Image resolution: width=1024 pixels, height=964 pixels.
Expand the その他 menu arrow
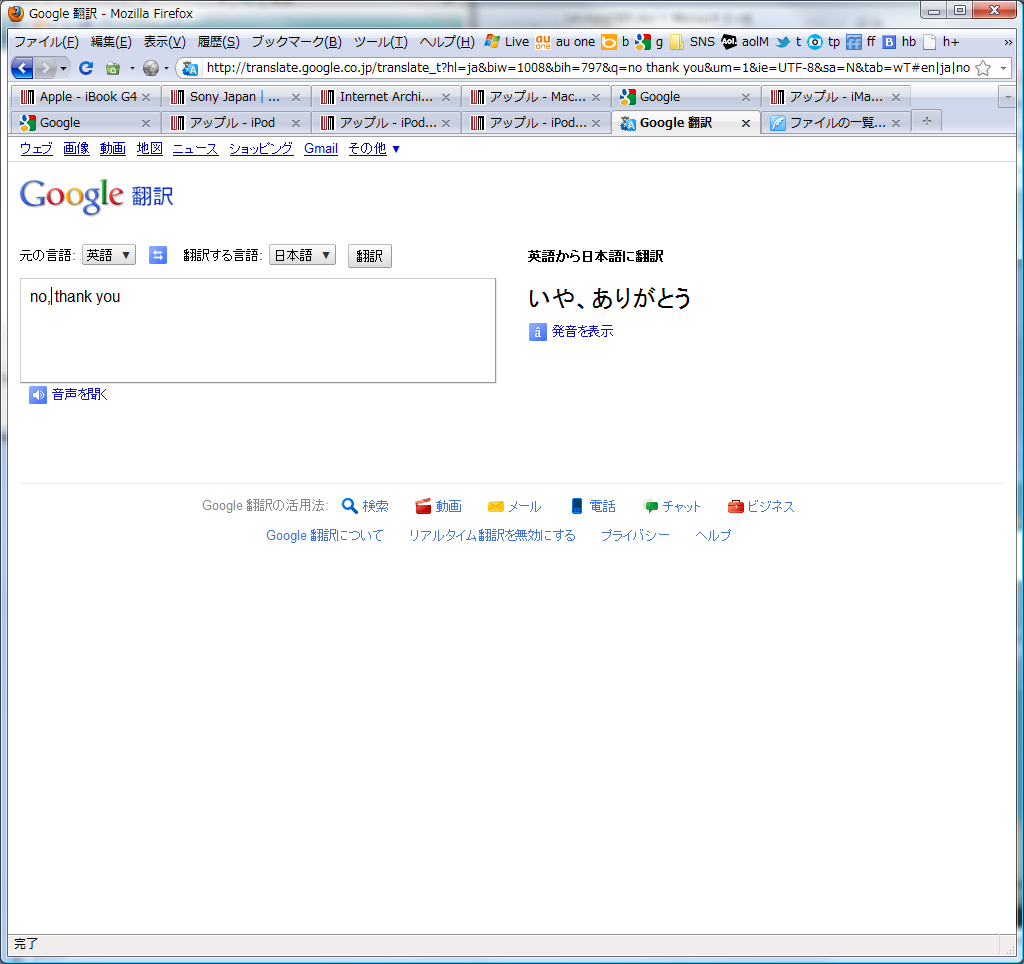(x=396, y=150)
